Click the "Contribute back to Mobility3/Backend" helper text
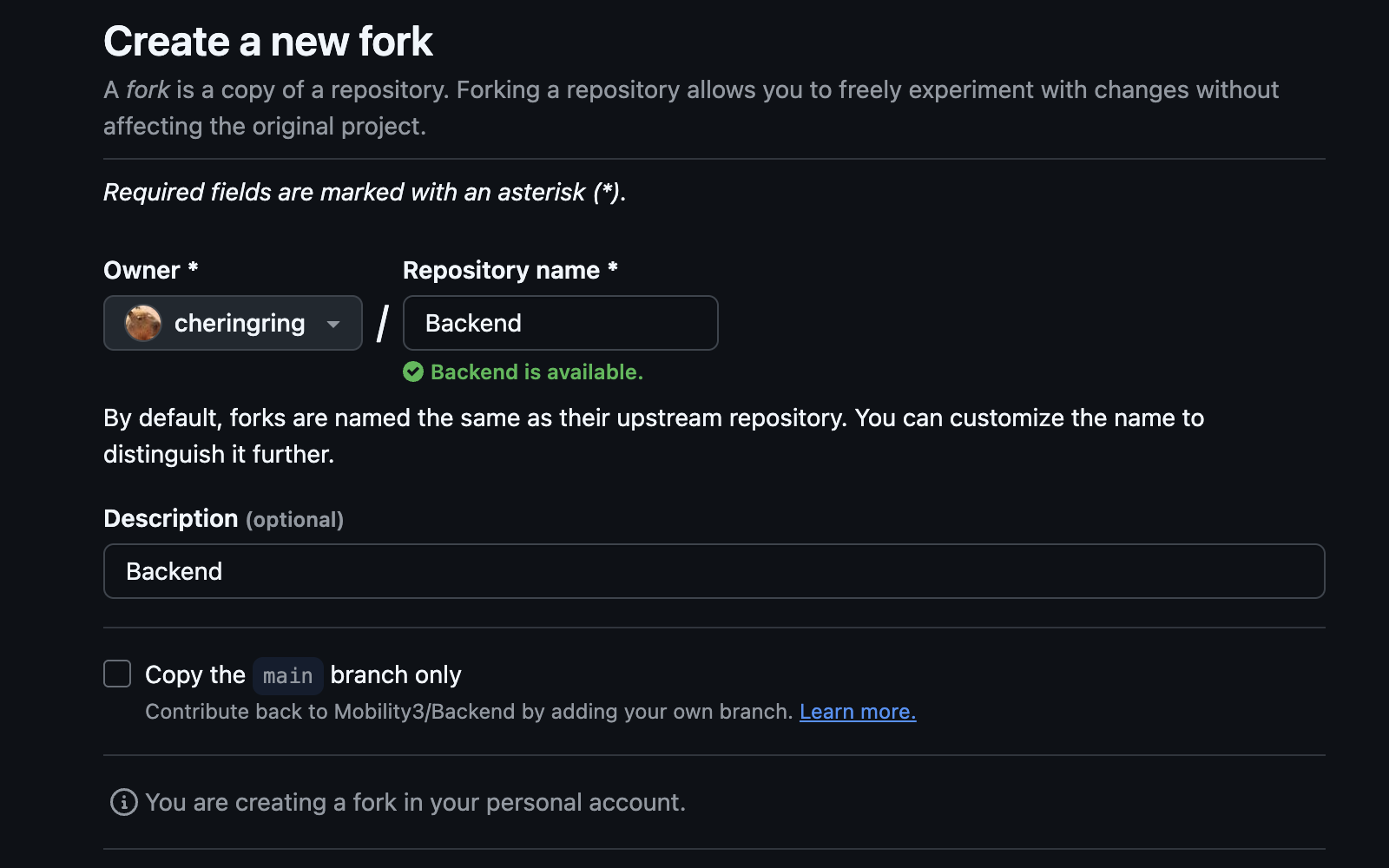Screen dimensions: 1389x868 469,712
